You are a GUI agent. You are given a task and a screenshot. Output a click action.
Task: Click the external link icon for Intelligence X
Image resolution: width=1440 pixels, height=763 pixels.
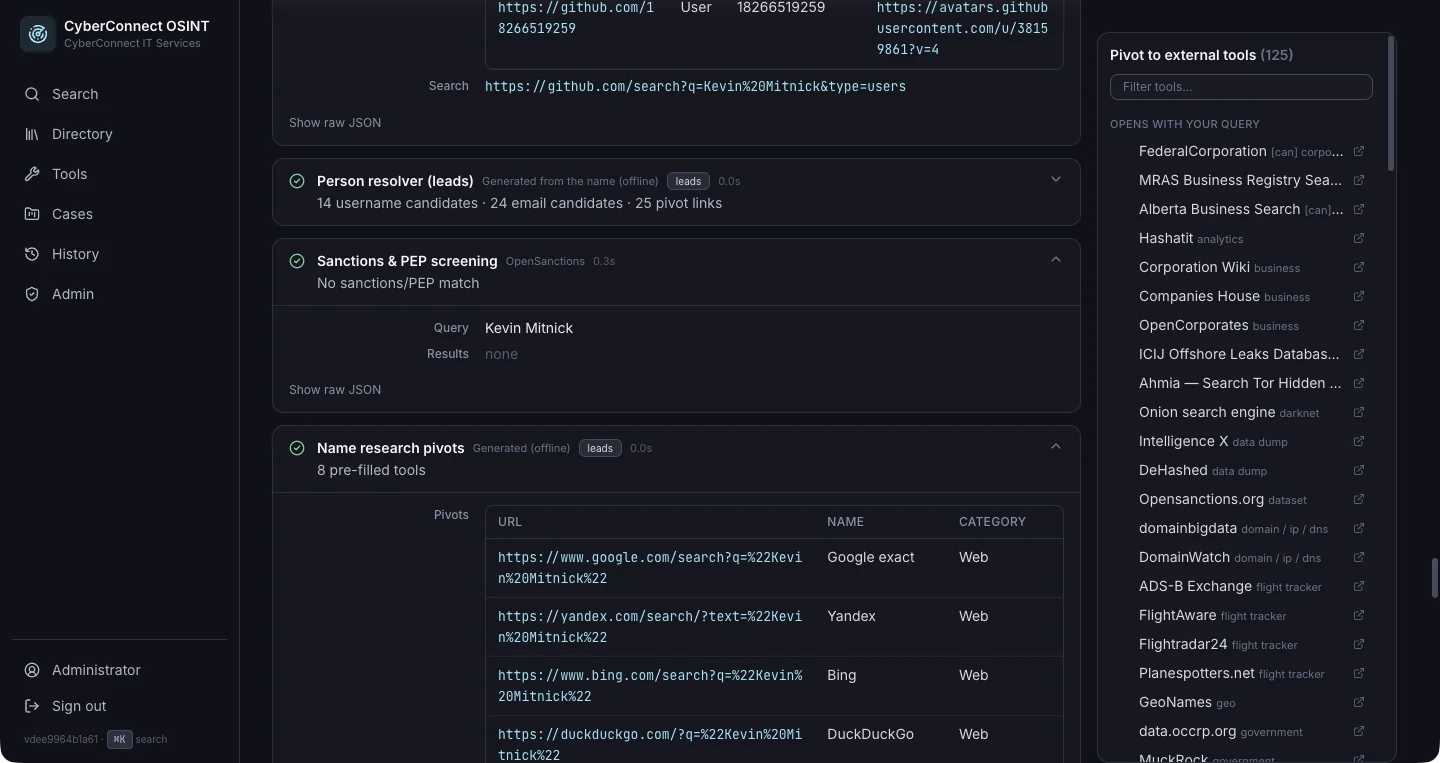(1359, 442)
